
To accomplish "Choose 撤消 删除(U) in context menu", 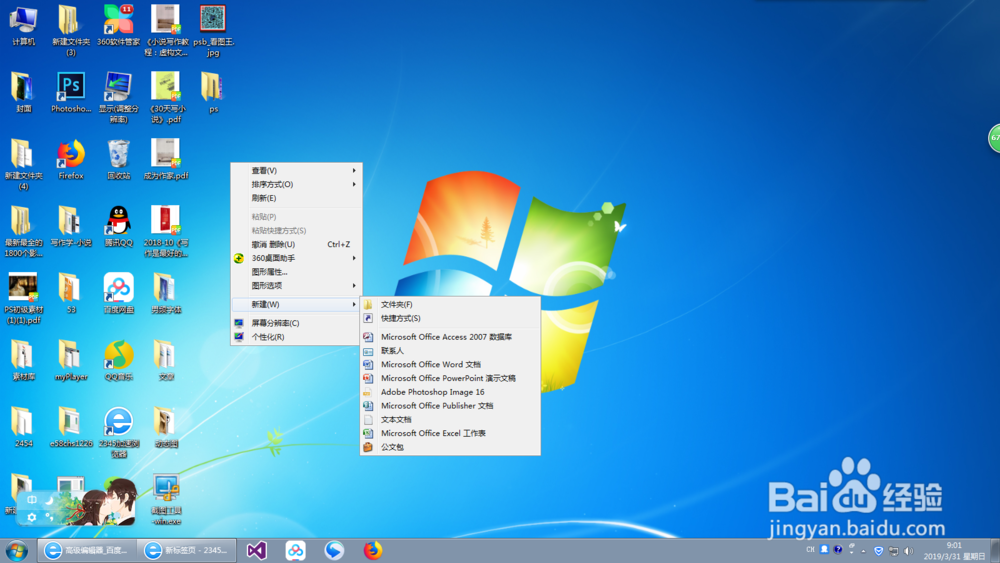I will point(297,244).
